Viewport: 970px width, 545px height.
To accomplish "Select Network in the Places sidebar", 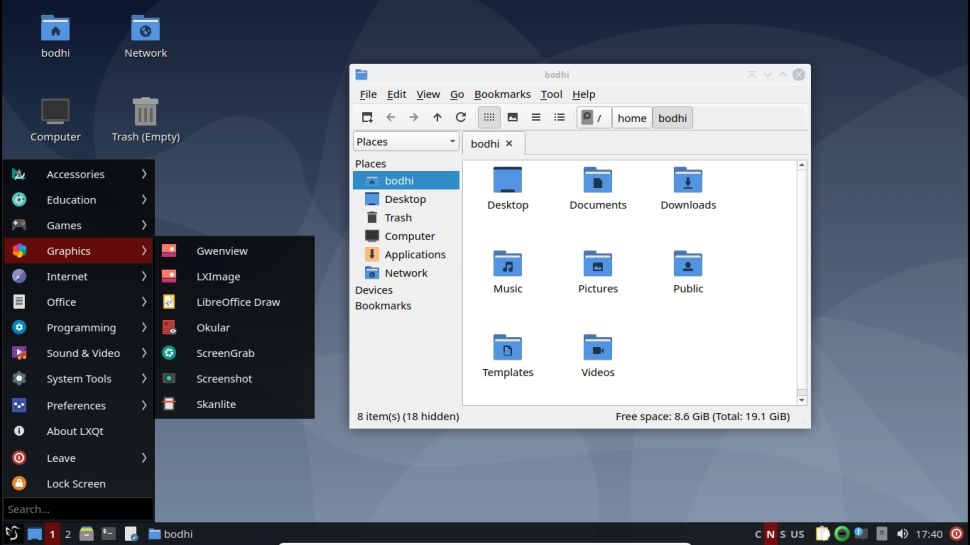I will (x=406, y=273).
